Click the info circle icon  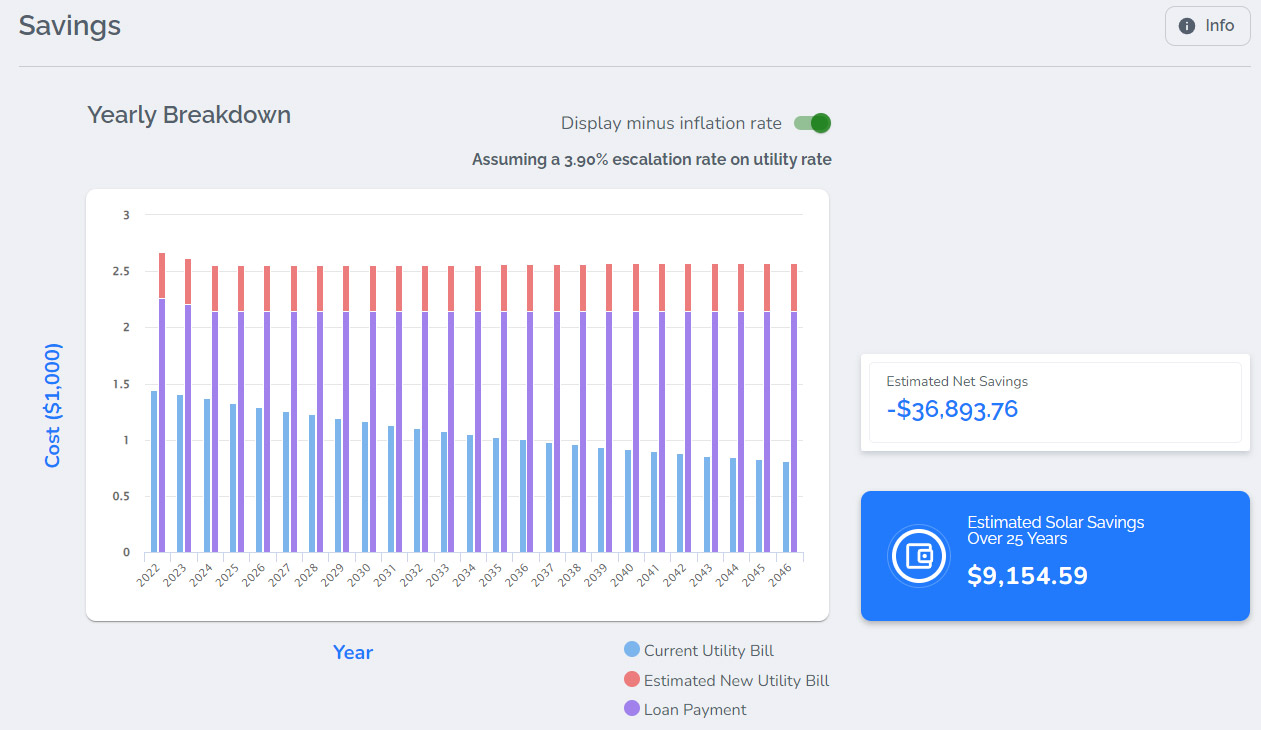1187,26
